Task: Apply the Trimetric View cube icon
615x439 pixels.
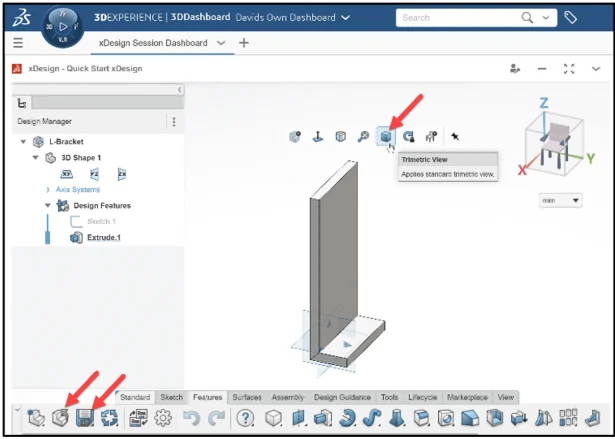Action: [x=385, y=137]
